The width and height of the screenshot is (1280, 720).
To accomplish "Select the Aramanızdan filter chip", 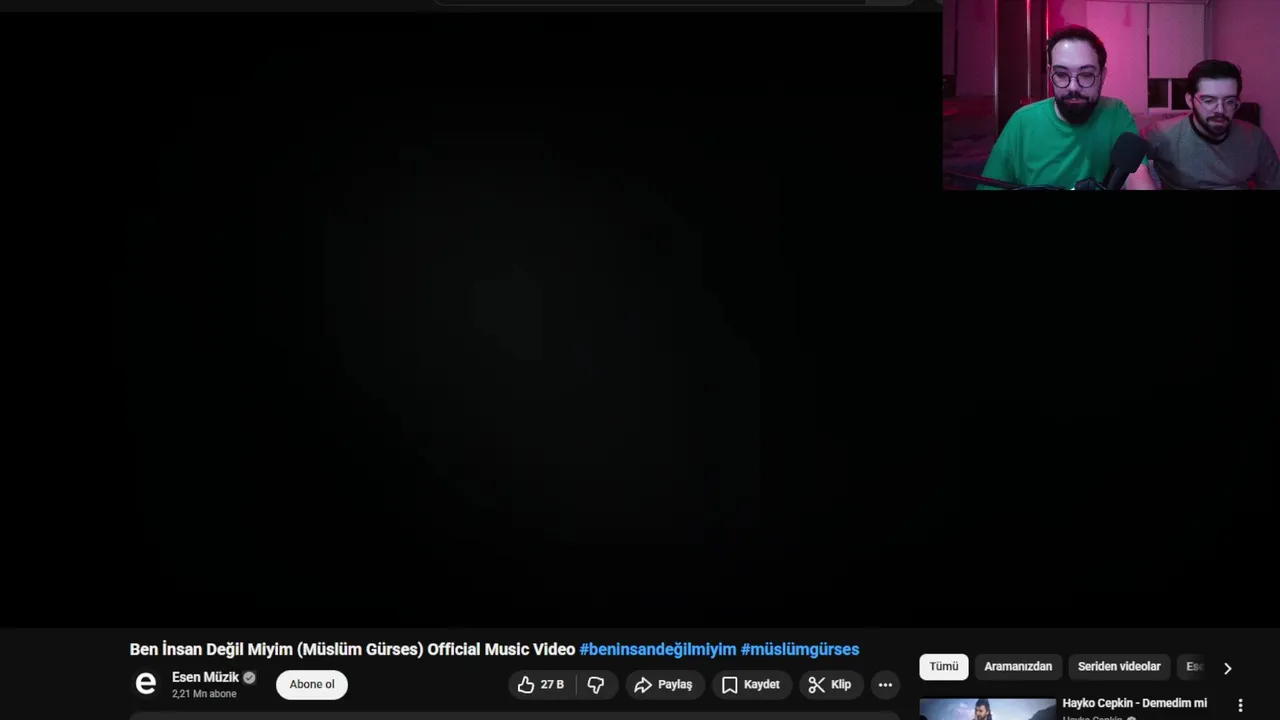I will point(1018,666).
